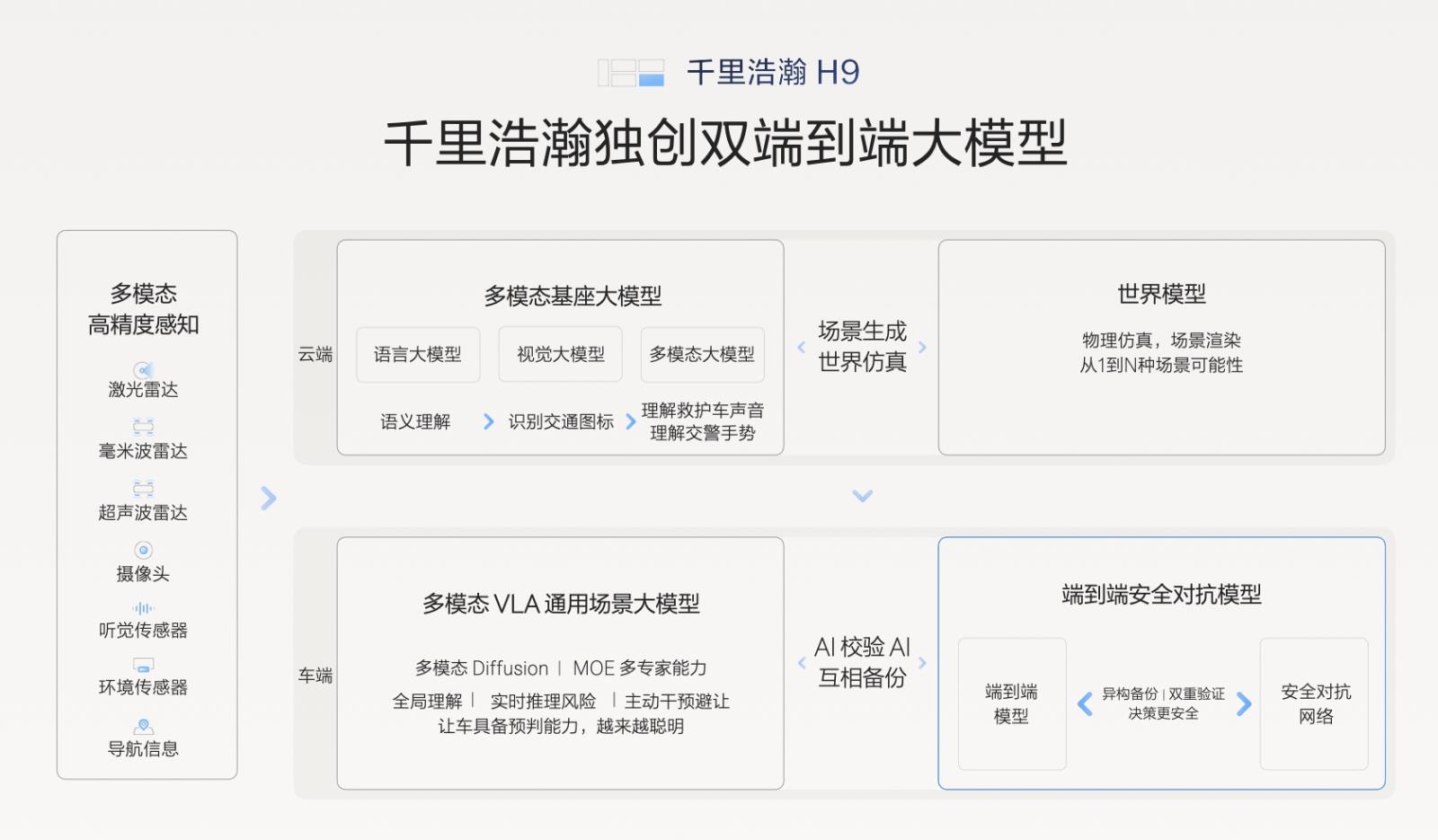Screen dimensions: 1438x840
Task: Click the 主动干预避让 text
Action: point(678,702)
